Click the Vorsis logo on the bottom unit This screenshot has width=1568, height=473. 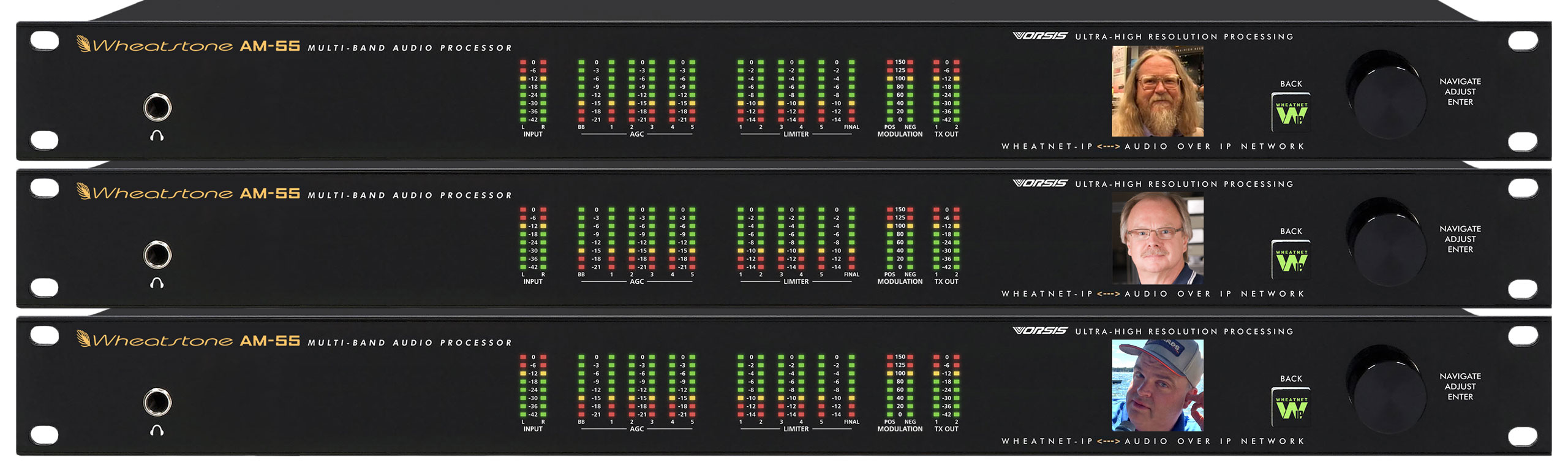coord(1040,331)
